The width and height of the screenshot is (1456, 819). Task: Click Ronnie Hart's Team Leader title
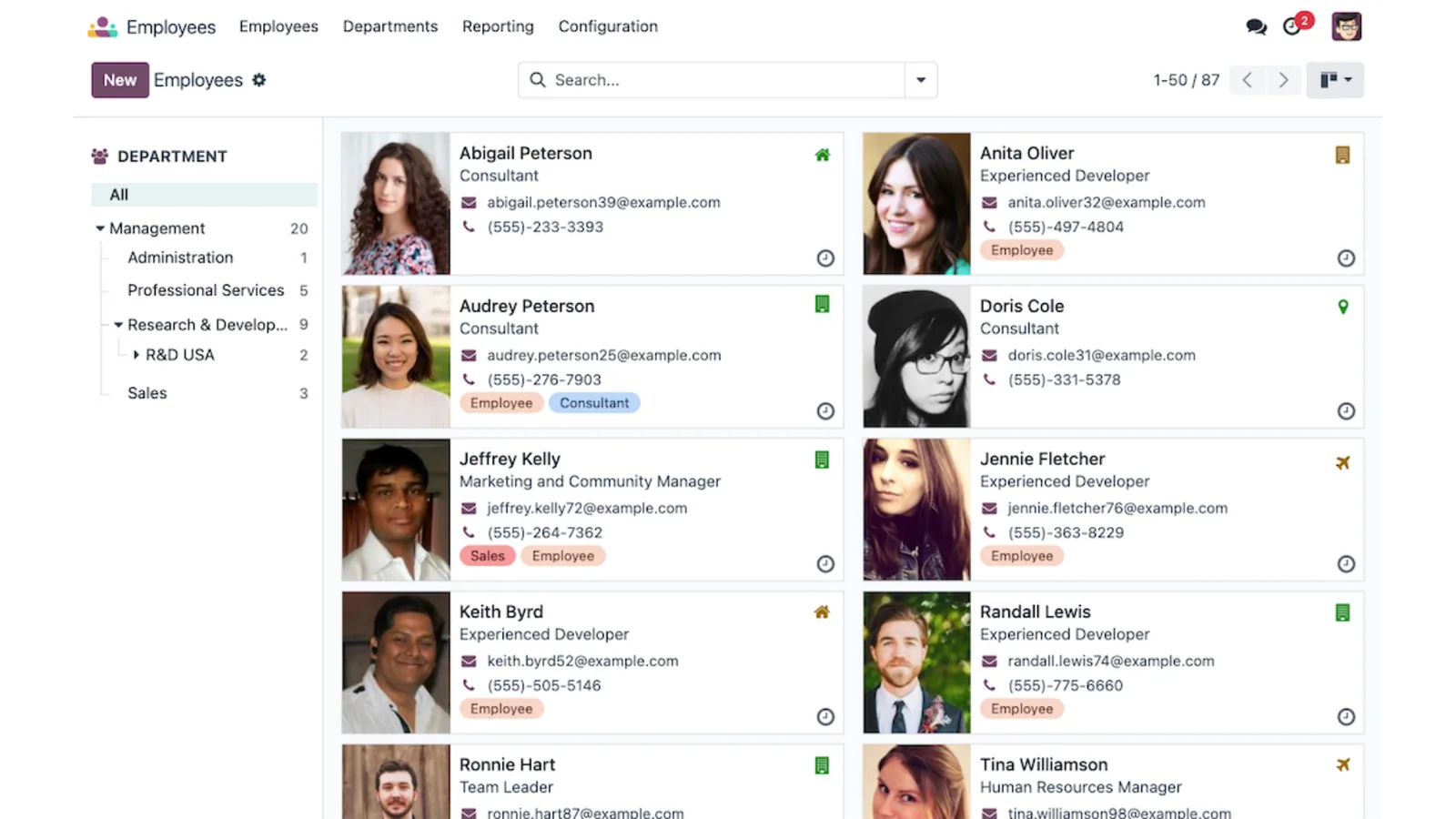(x=506, y=787)
